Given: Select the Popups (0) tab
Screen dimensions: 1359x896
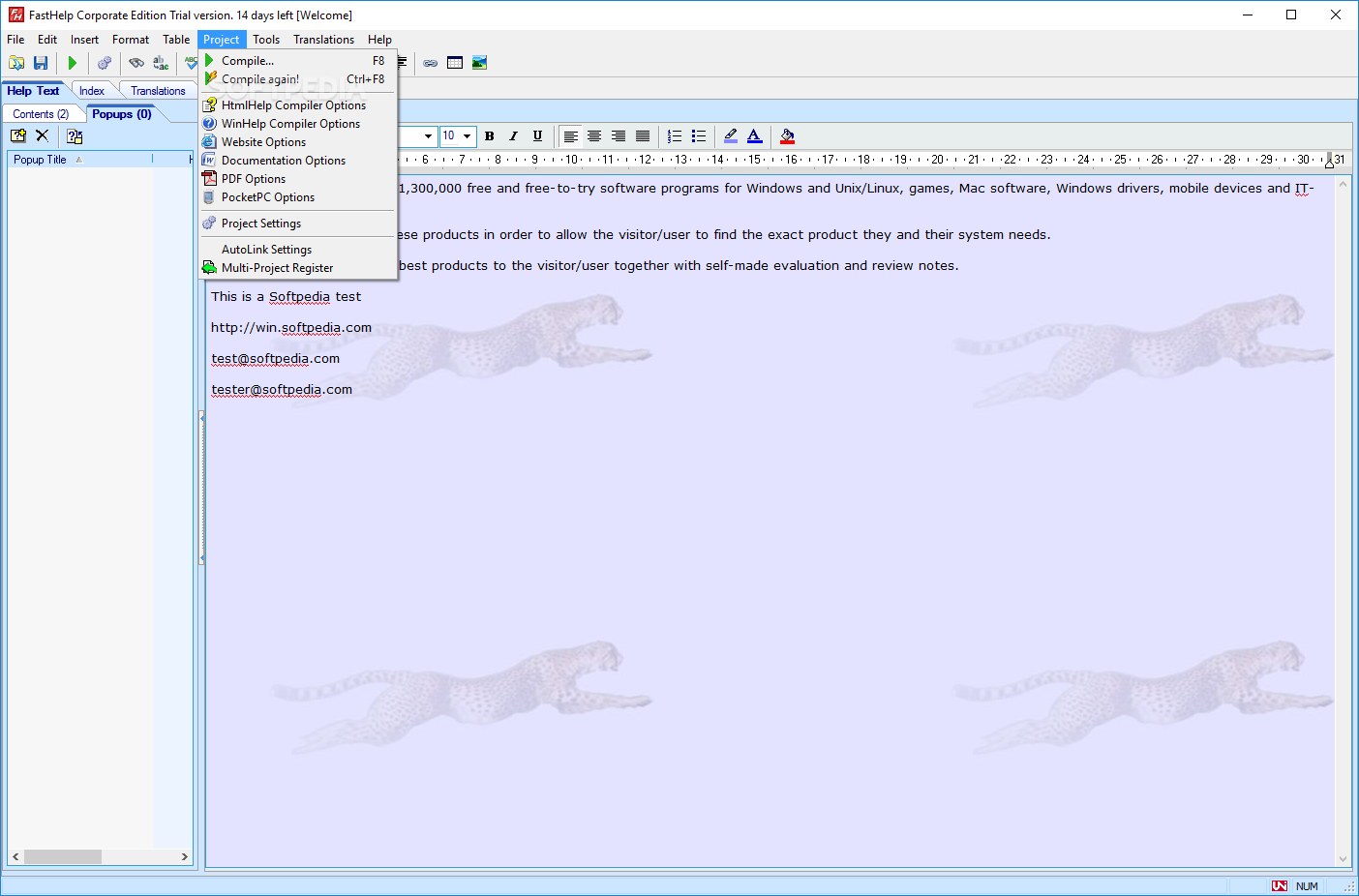Looking at the screenshot, I should tap(122, 114).
